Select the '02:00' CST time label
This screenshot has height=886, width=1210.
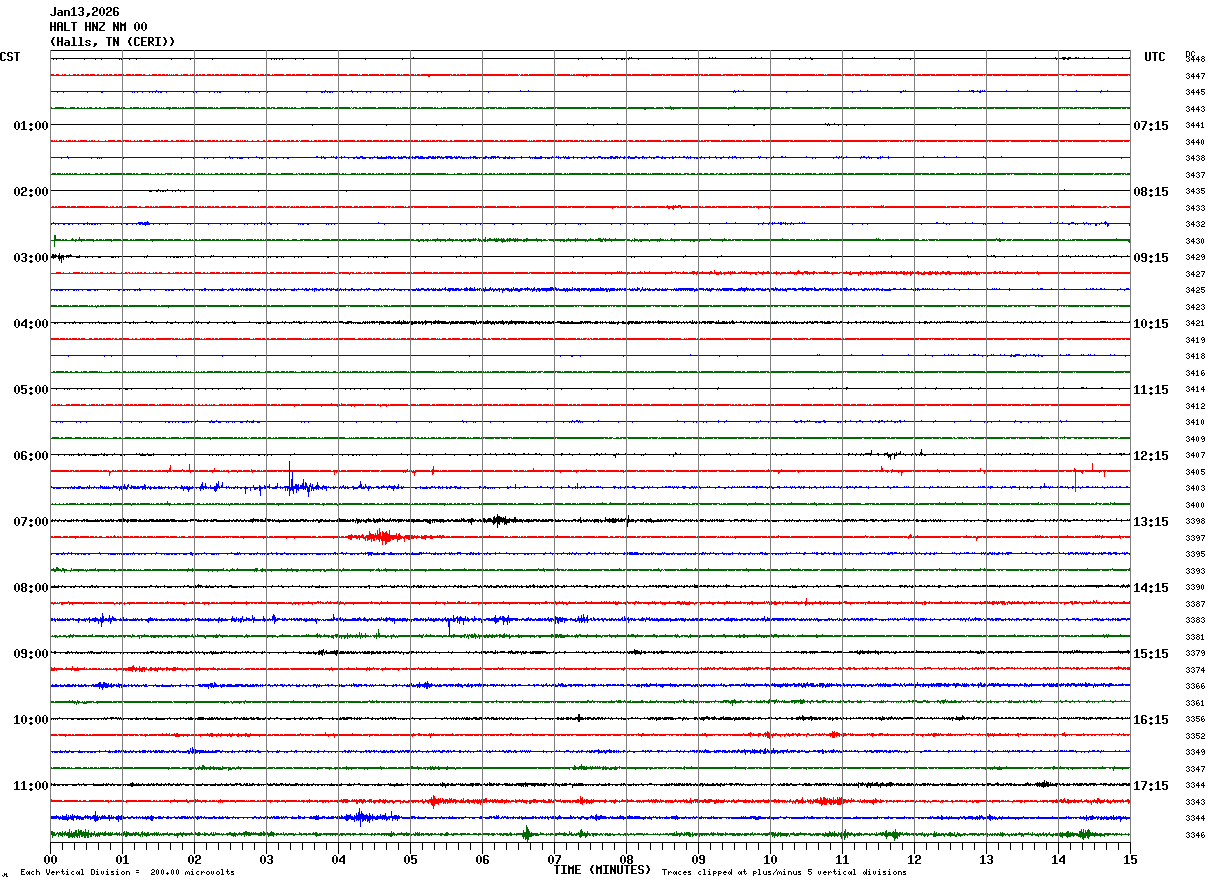coord(31,192)
